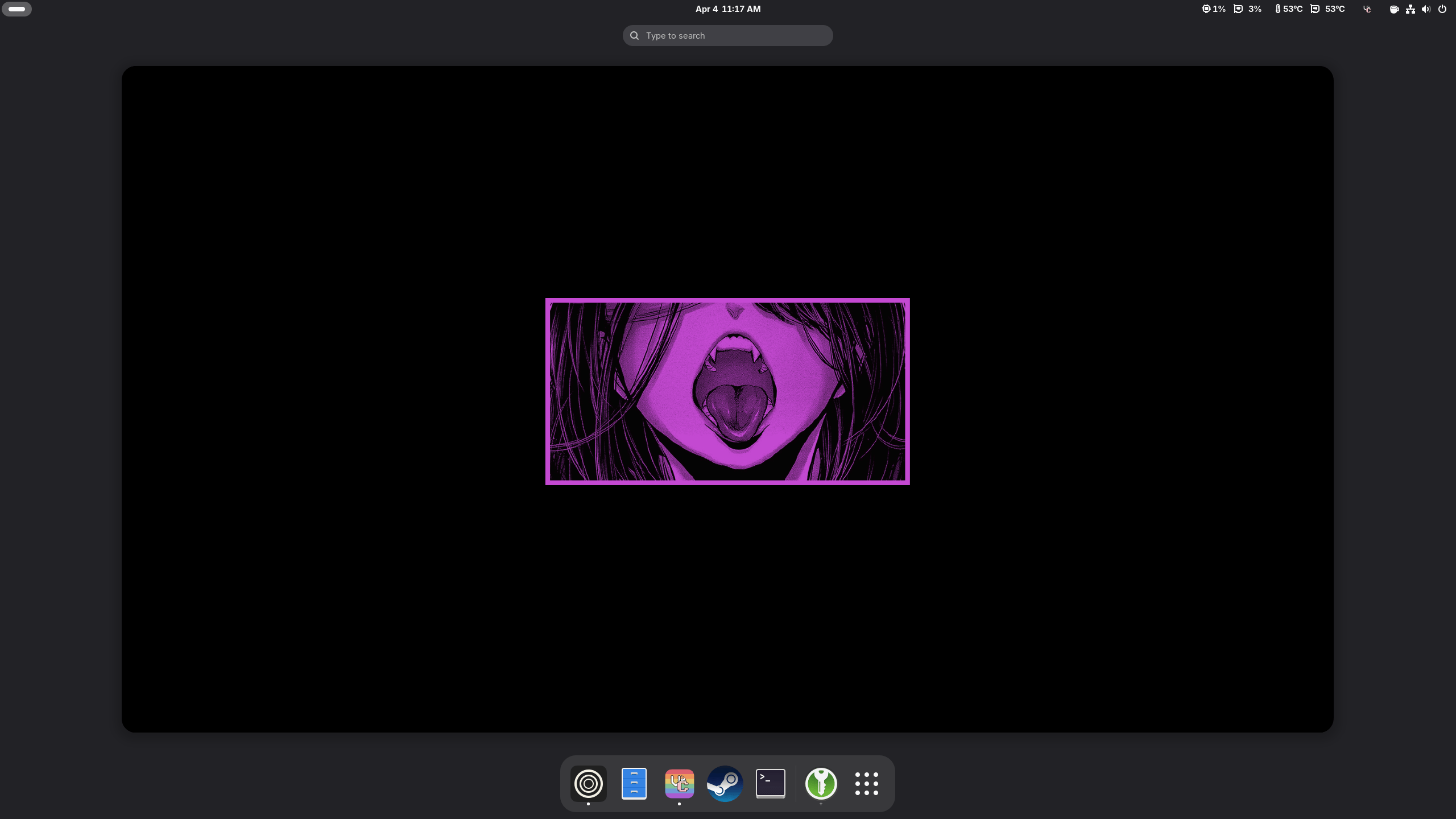Image resolution: width=1456 pixels, height=819 pixels.
Task: Click the GPU 53°C temperature readout
Action: click(1328, 9)
